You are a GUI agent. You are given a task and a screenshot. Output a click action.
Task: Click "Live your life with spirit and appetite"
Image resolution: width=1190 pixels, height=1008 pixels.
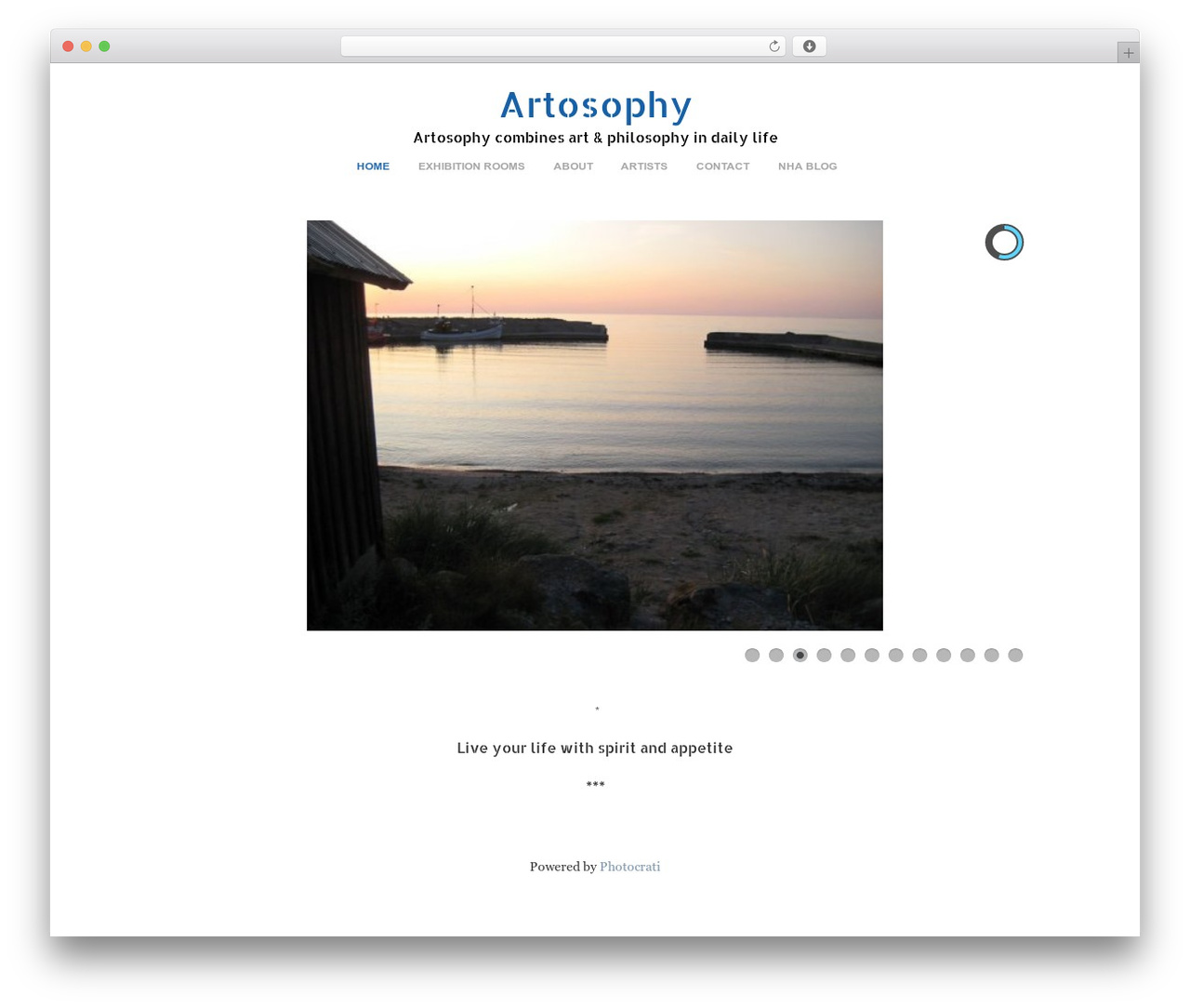[595, 748]
